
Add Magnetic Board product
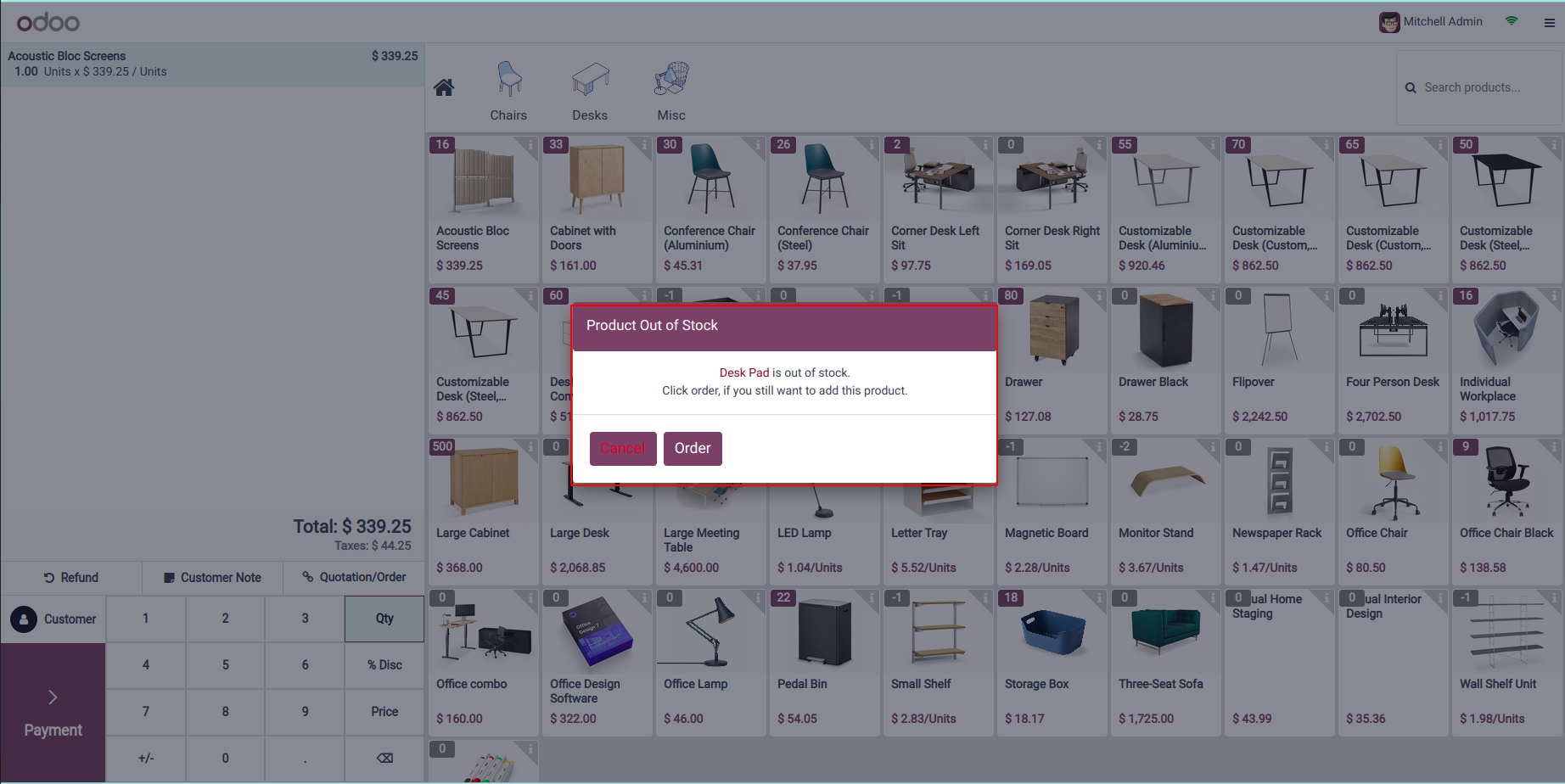click(x=1052, y=511)
